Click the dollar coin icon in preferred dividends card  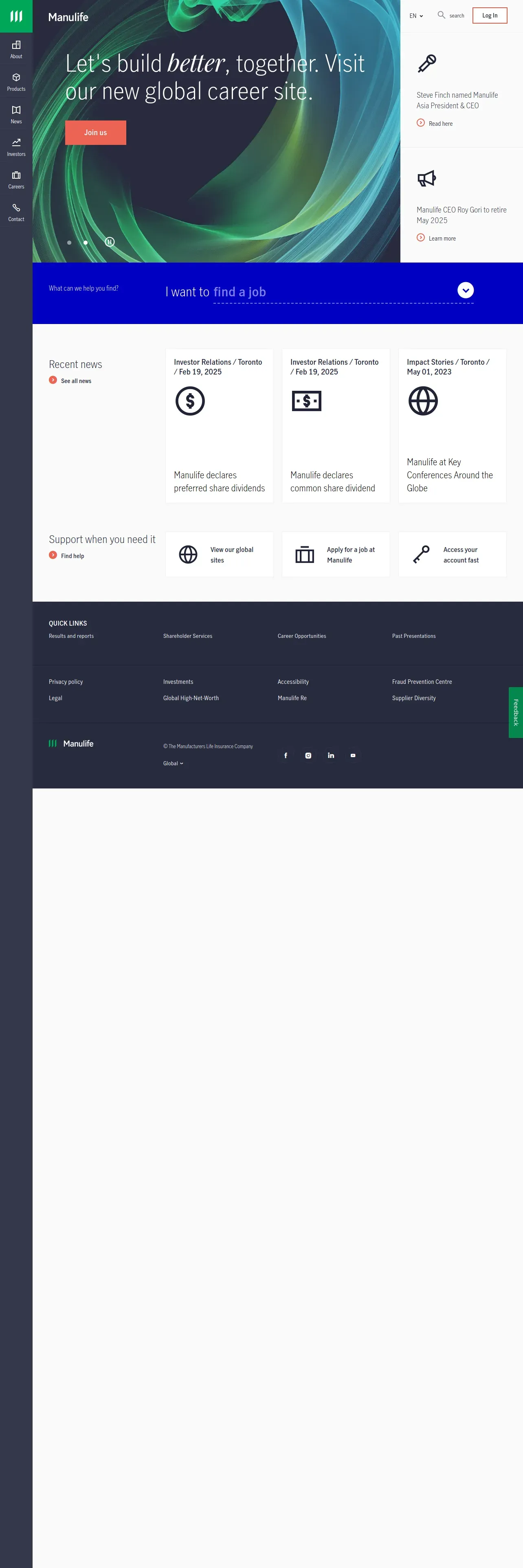click(x=190, y=401)
